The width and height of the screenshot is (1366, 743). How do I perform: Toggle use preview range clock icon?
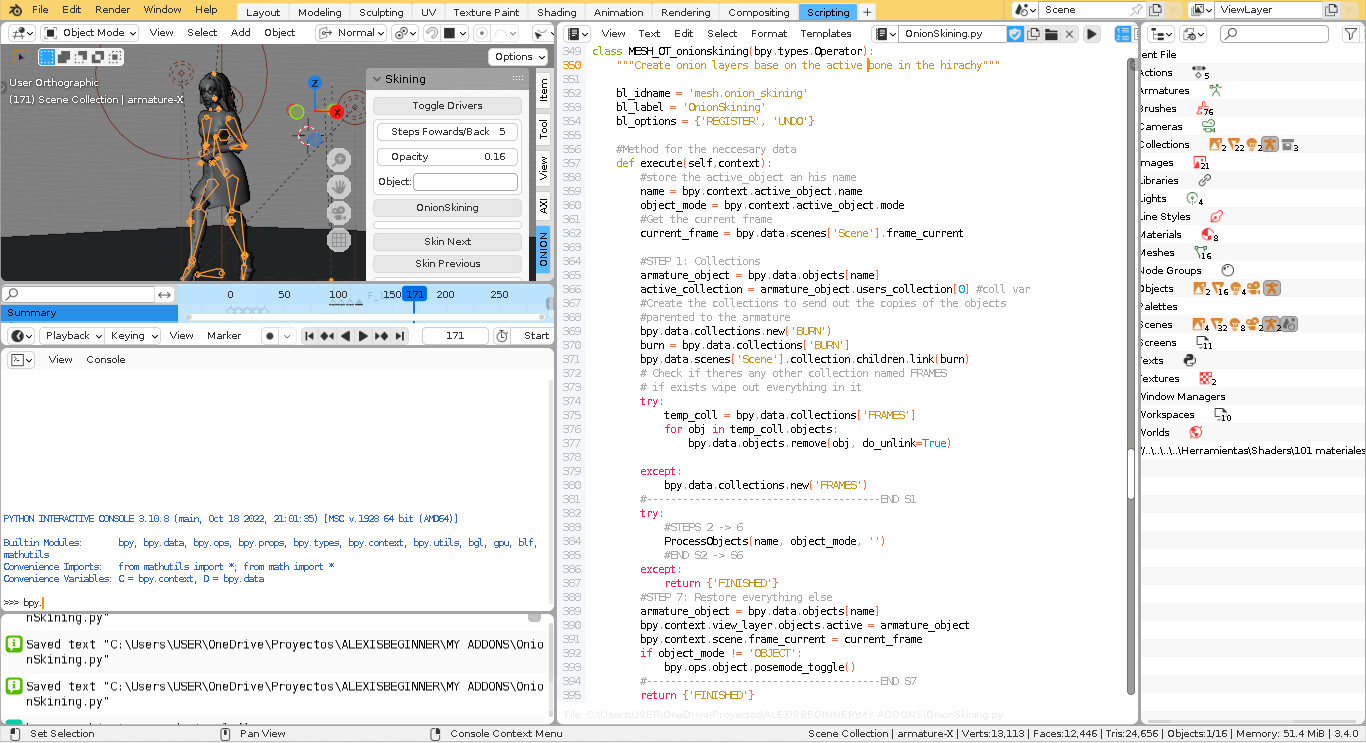(x=502, y=336)
